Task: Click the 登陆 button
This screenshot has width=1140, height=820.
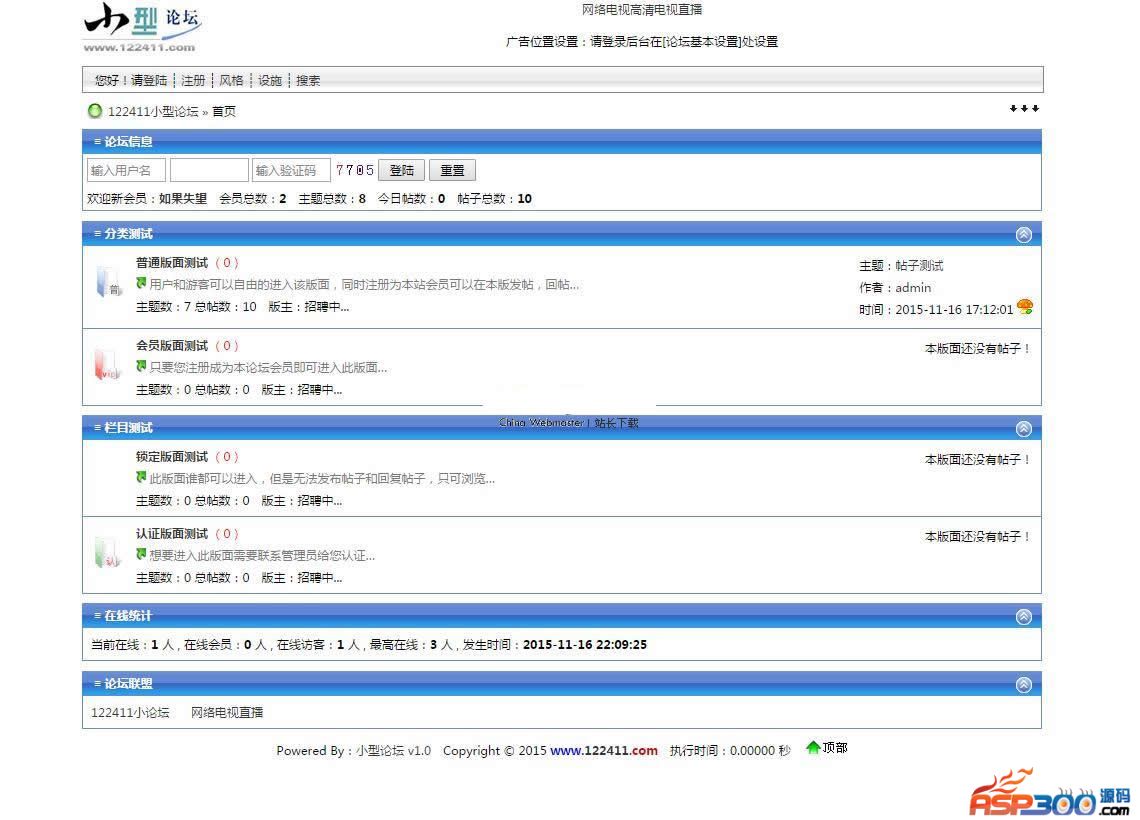Action: click(401, 170)
